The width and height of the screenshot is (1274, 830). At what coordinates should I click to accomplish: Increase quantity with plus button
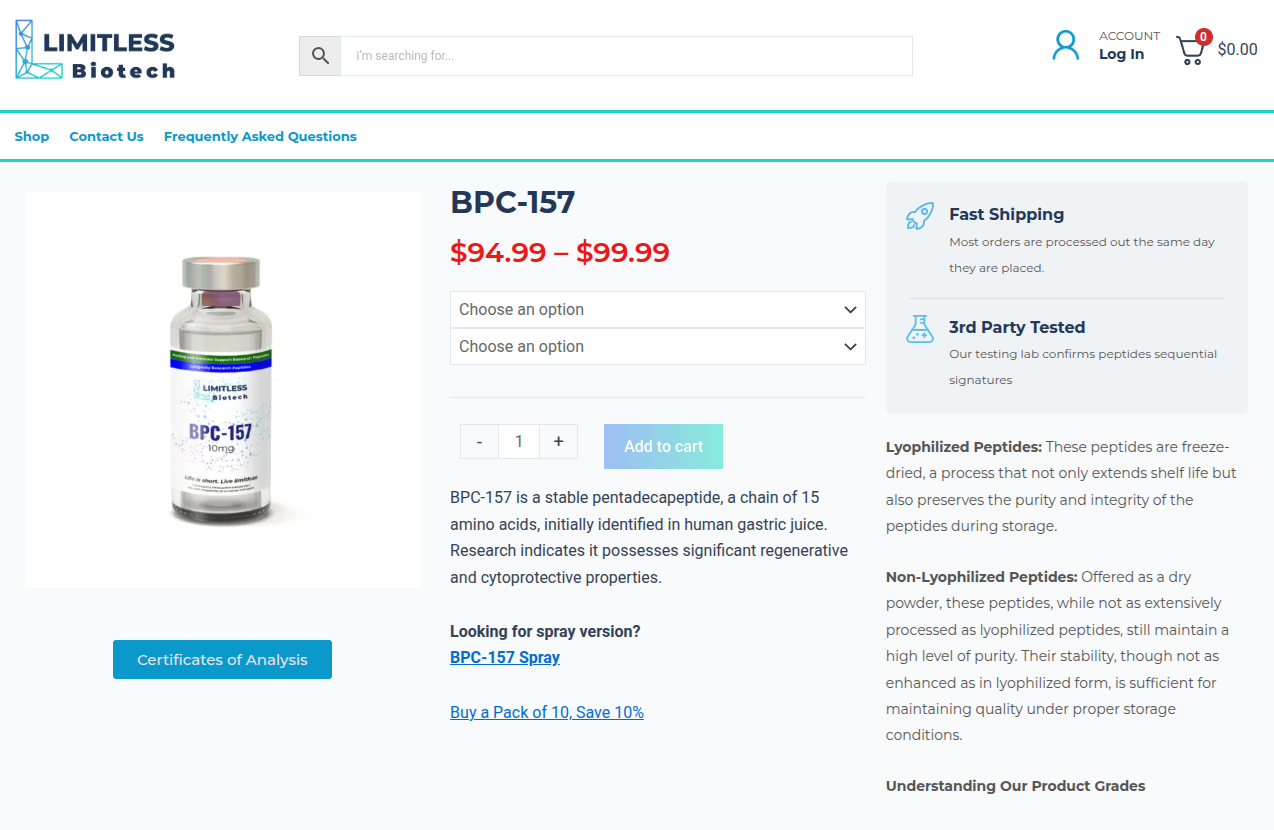[x=558, y=442]
